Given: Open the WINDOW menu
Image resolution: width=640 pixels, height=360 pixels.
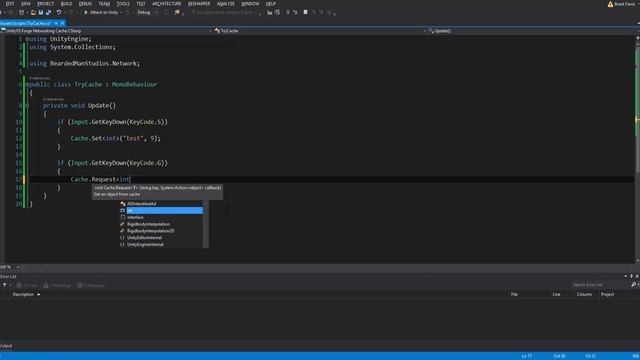Looking at the screenshot, I should (250, 4).
